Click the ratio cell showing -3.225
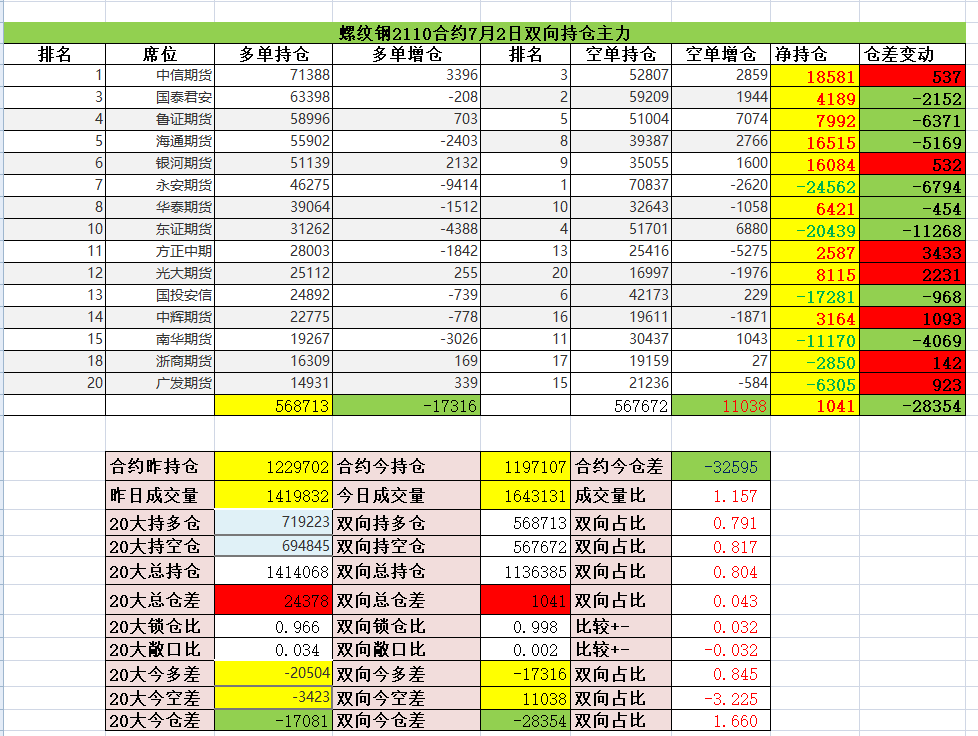 point(720,698)
